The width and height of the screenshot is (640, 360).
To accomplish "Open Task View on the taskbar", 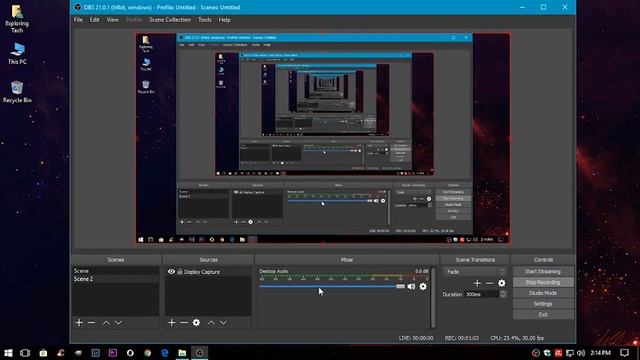I will pos(25,353).
